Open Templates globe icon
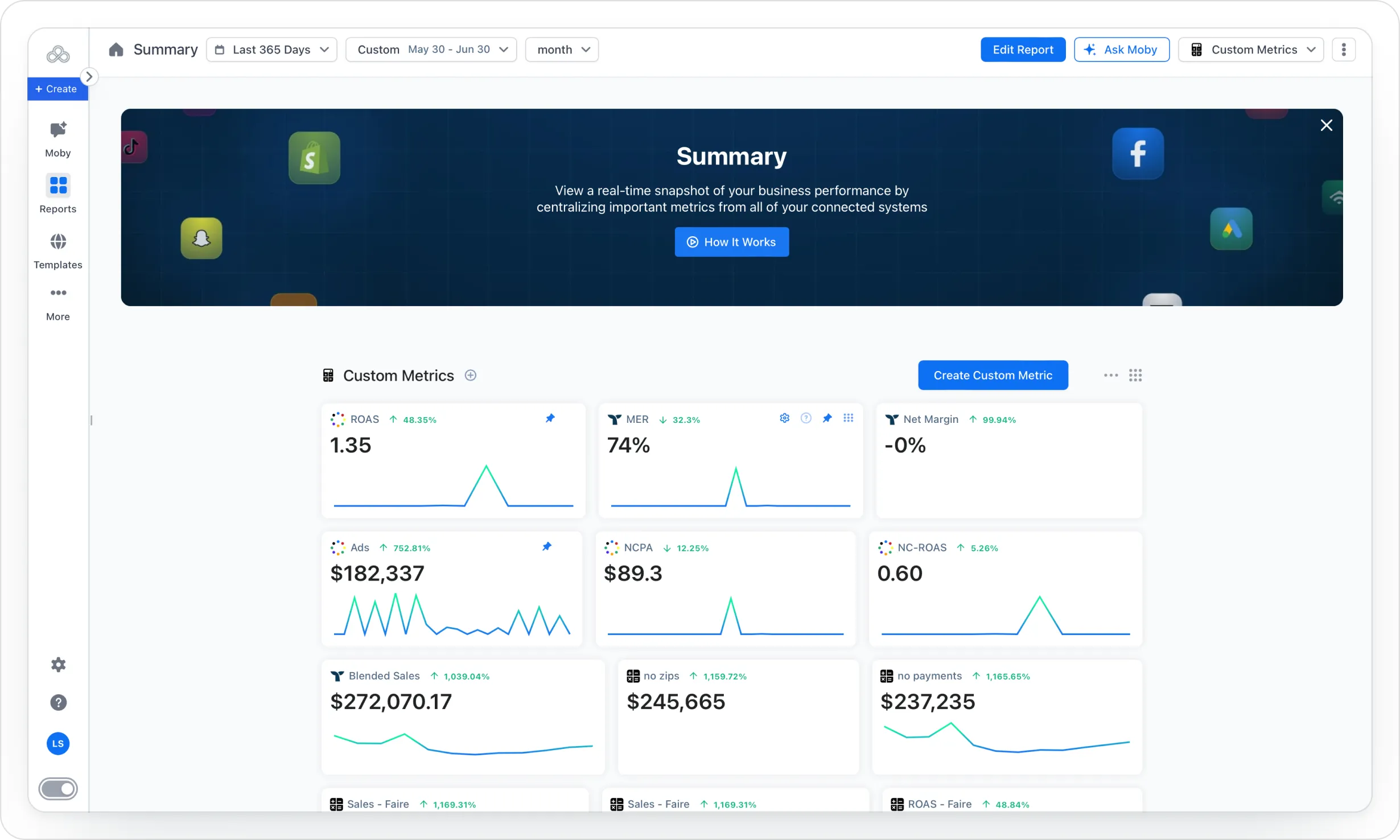 [x=57, y=242]
